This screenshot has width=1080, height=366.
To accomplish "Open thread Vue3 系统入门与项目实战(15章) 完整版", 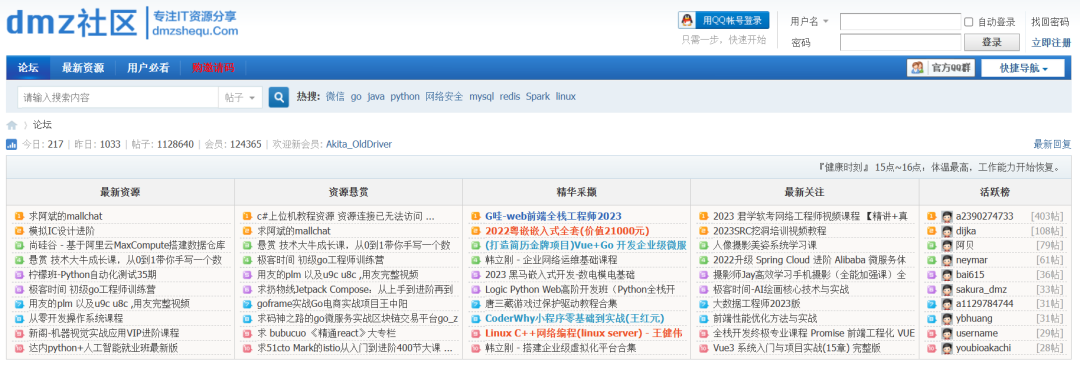I will click(x=797, y=348).
